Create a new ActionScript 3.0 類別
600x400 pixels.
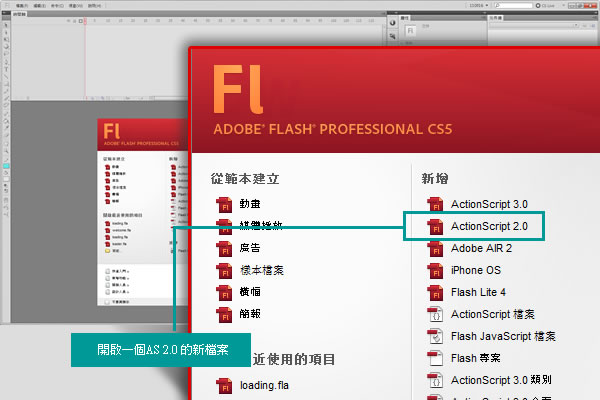[489, 380]
